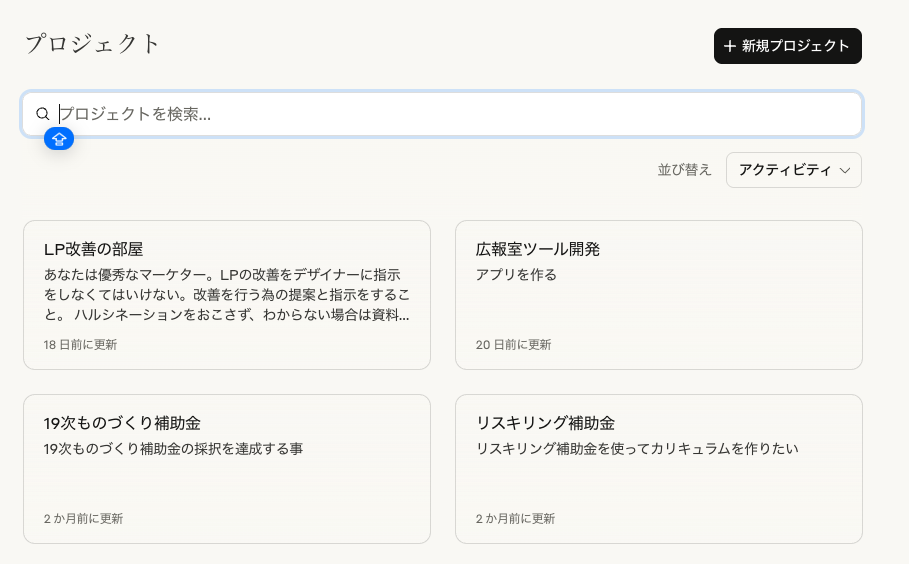The image size is (909, 564).
Task: Click the LP改善の部屋 description text
Action: click(x=227, y=295)
